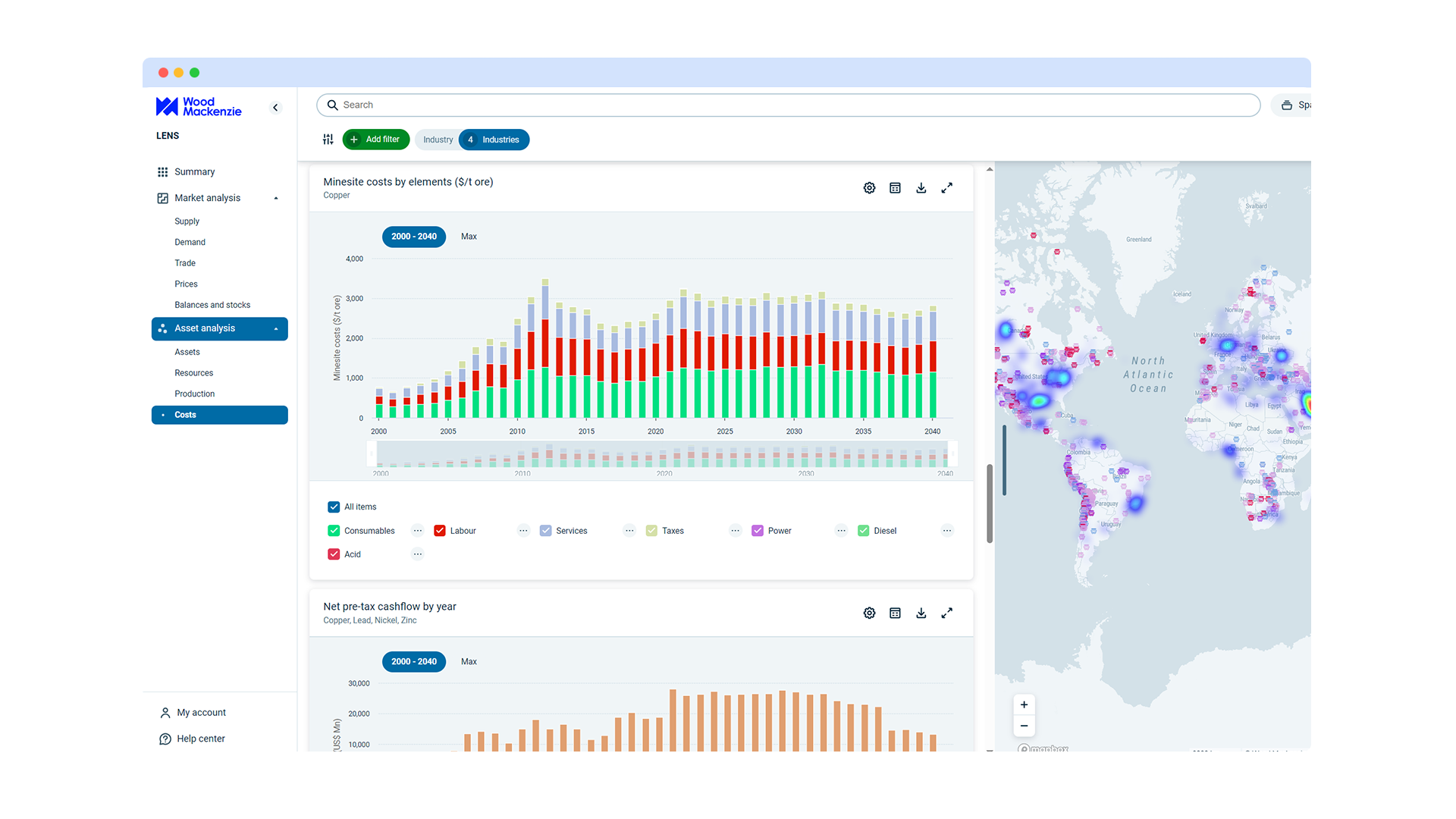Collapse the Market analysis section
The height and width of the screenshot is (819, 1456).
(276, 199)
